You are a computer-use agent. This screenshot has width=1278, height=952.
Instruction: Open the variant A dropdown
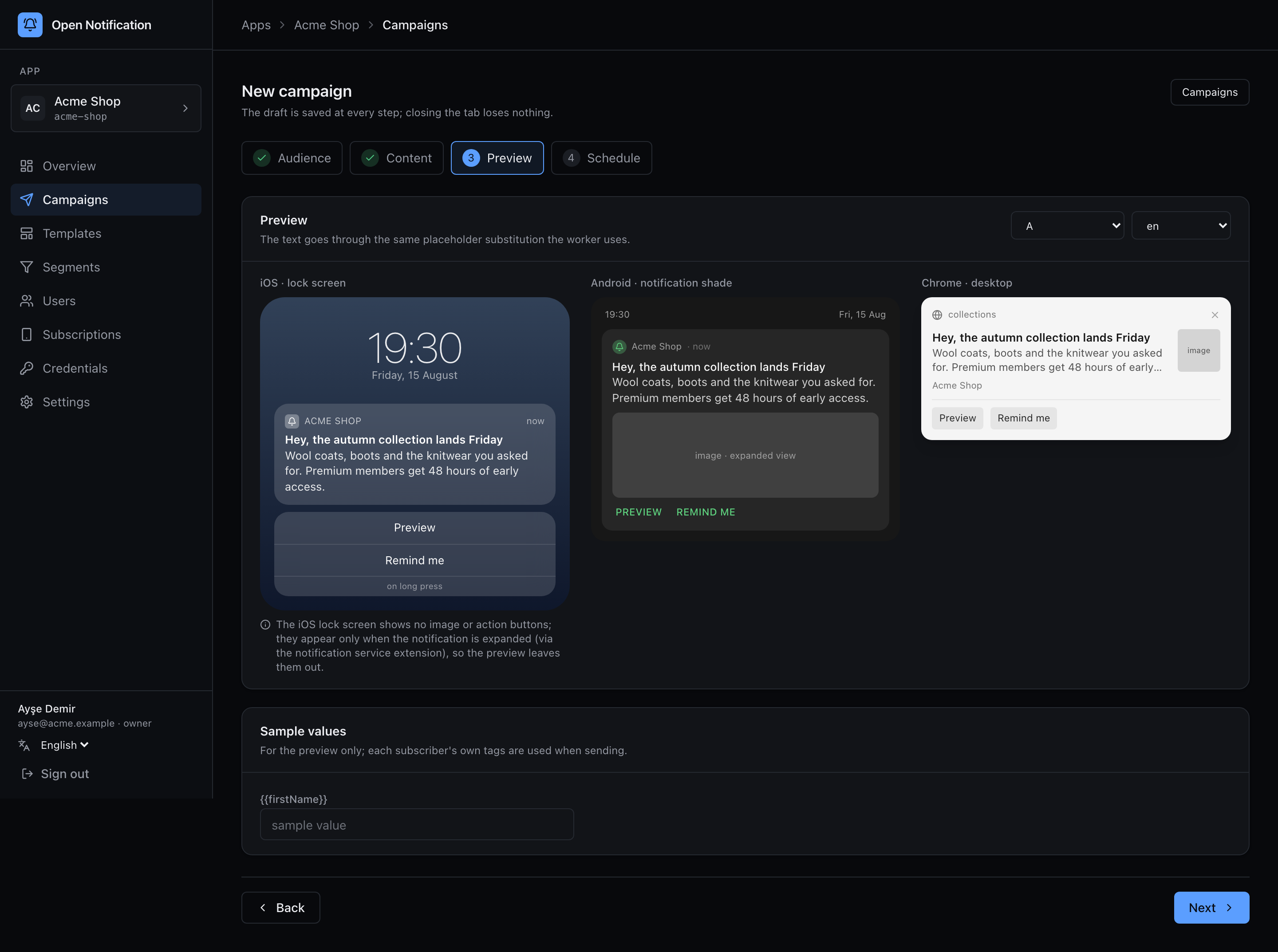(x=1067, y=226)
